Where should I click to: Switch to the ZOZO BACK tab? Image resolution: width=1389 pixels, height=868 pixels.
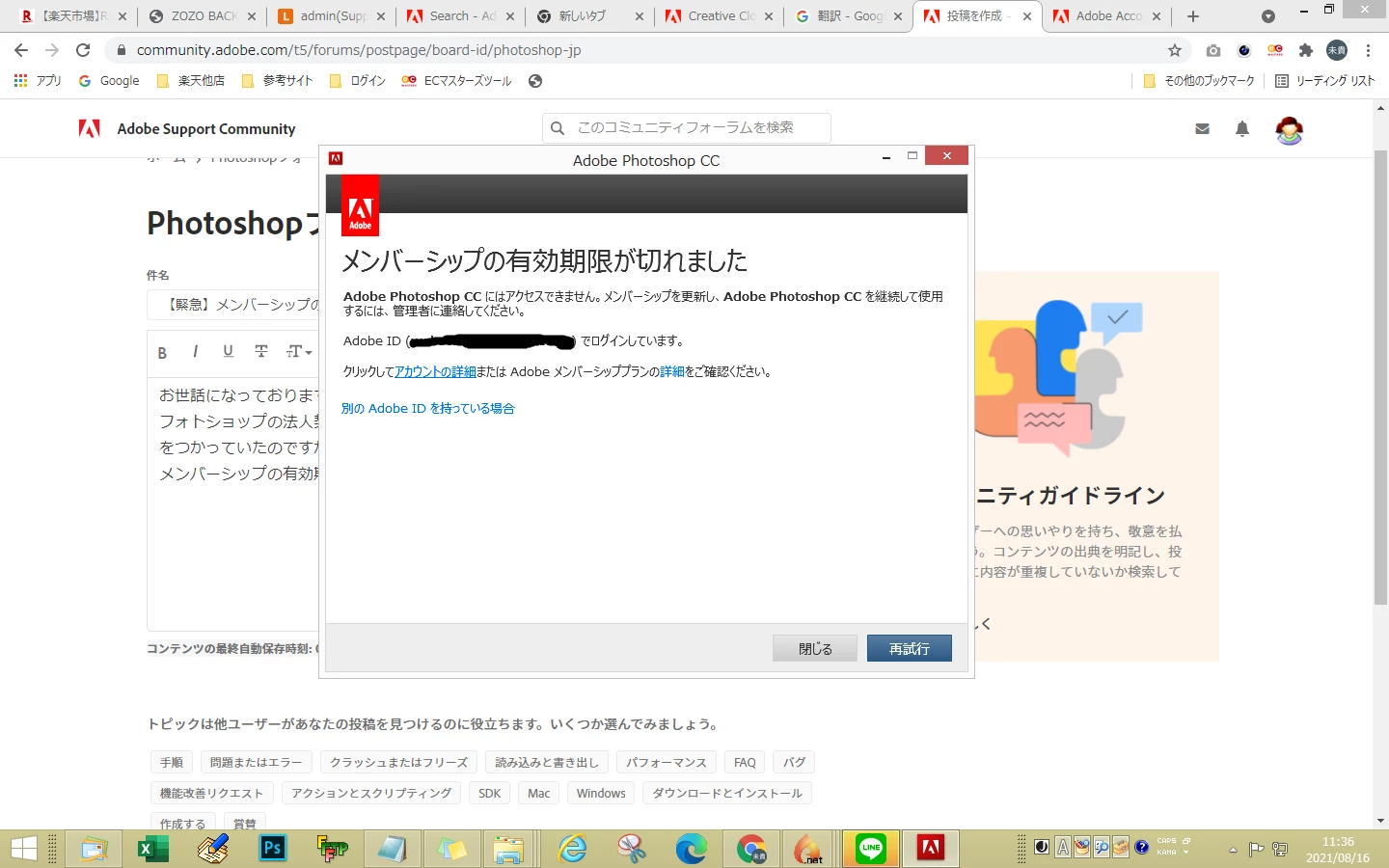[204, 16]
